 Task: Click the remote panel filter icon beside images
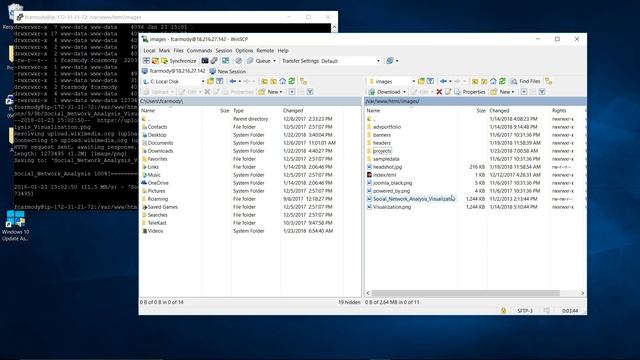click(x=430, y=81)
